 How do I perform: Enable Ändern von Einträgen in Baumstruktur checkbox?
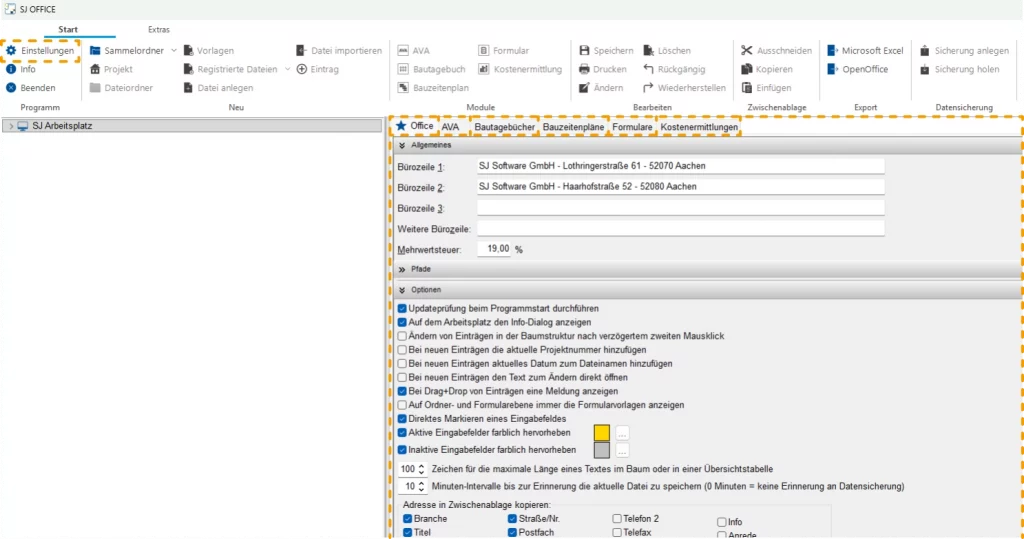tap(402, 337)
